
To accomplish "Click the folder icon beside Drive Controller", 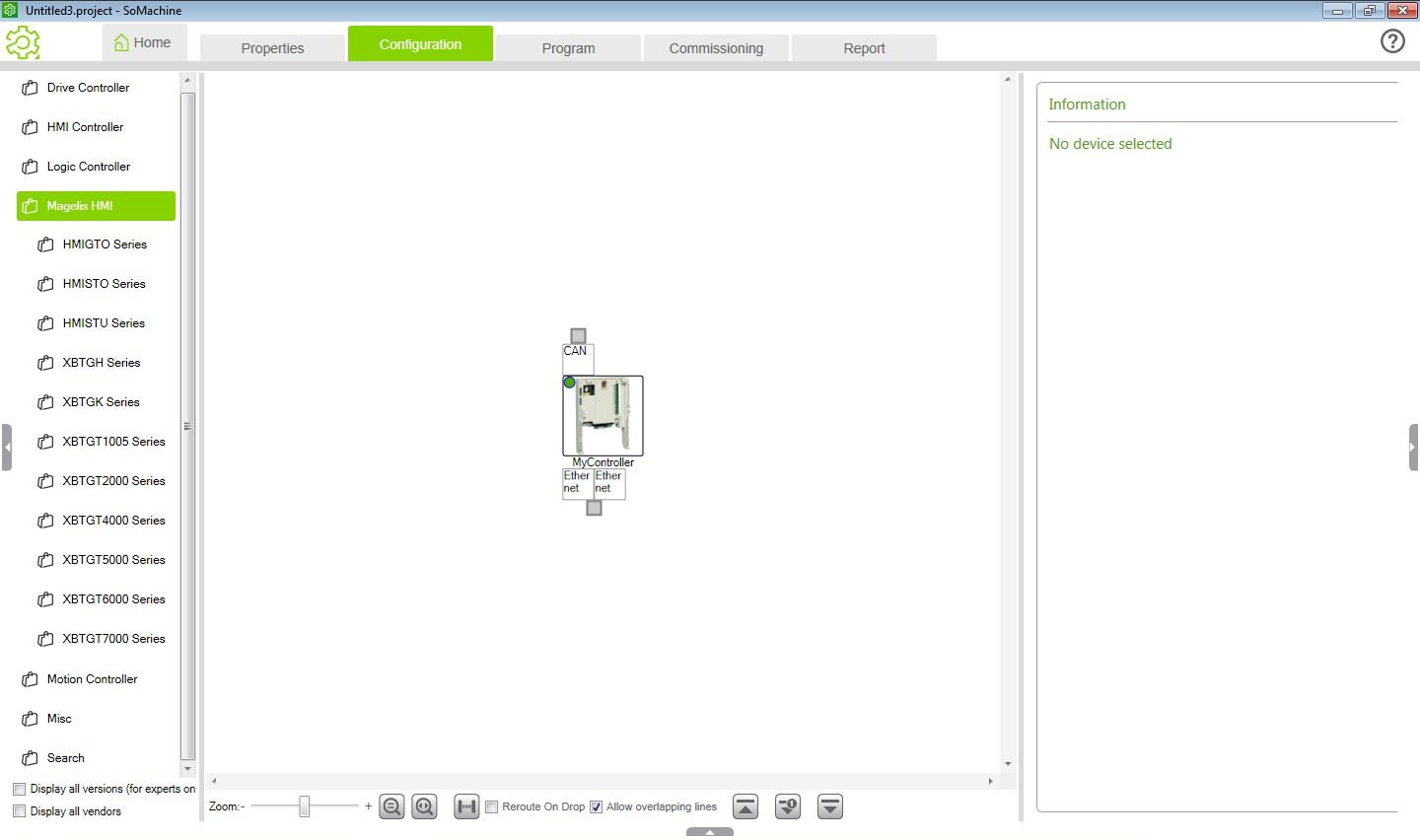I will [x=30, y=88].
